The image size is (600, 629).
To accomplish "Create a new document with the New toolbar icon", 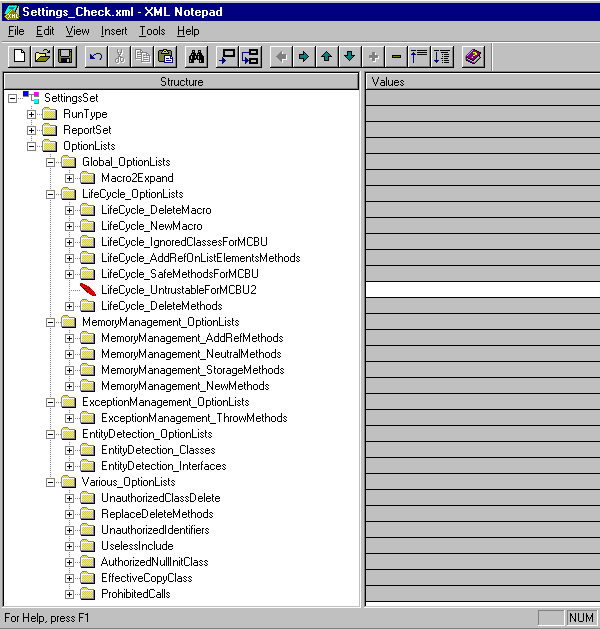I will coord(19,57).
